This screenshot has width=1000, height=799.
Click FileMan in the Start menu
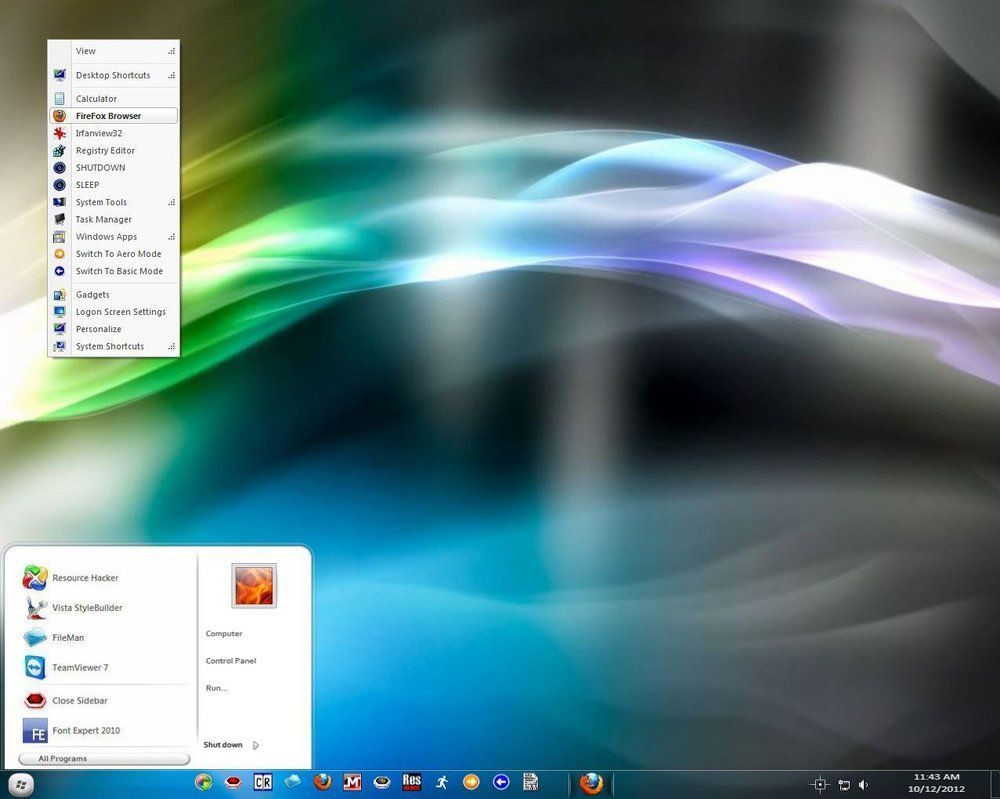[69, 638]
